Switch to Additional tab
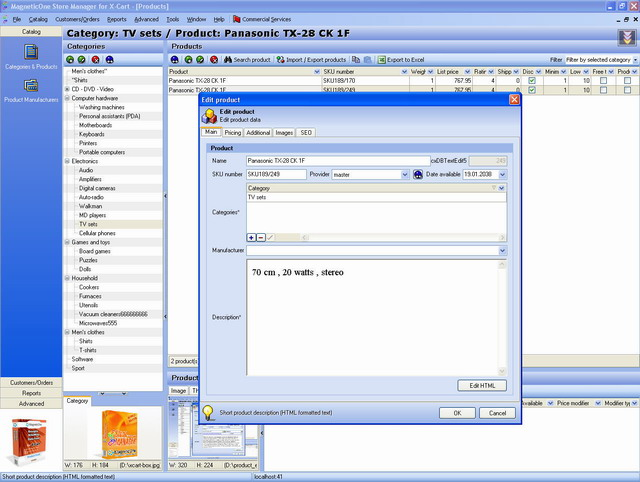 click(x=258, y=133)
